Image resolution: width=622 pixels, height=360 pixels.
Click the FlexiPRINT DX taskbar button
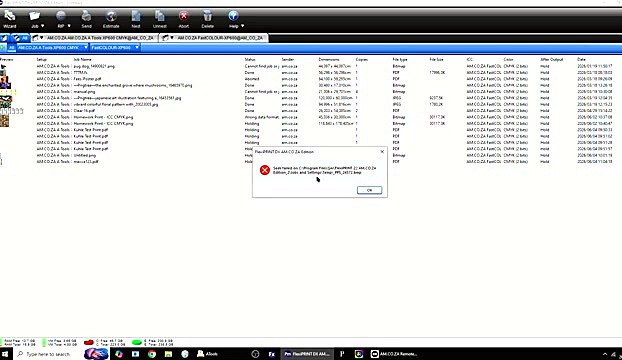(x=307, y=354)
